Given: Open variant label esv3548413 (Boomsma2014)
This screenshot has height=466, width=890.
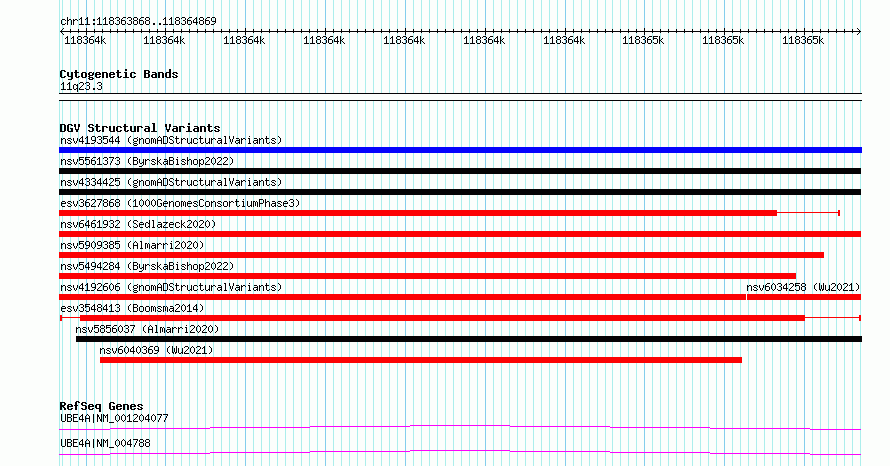Looking at the screenshot, I should (132, 308).
